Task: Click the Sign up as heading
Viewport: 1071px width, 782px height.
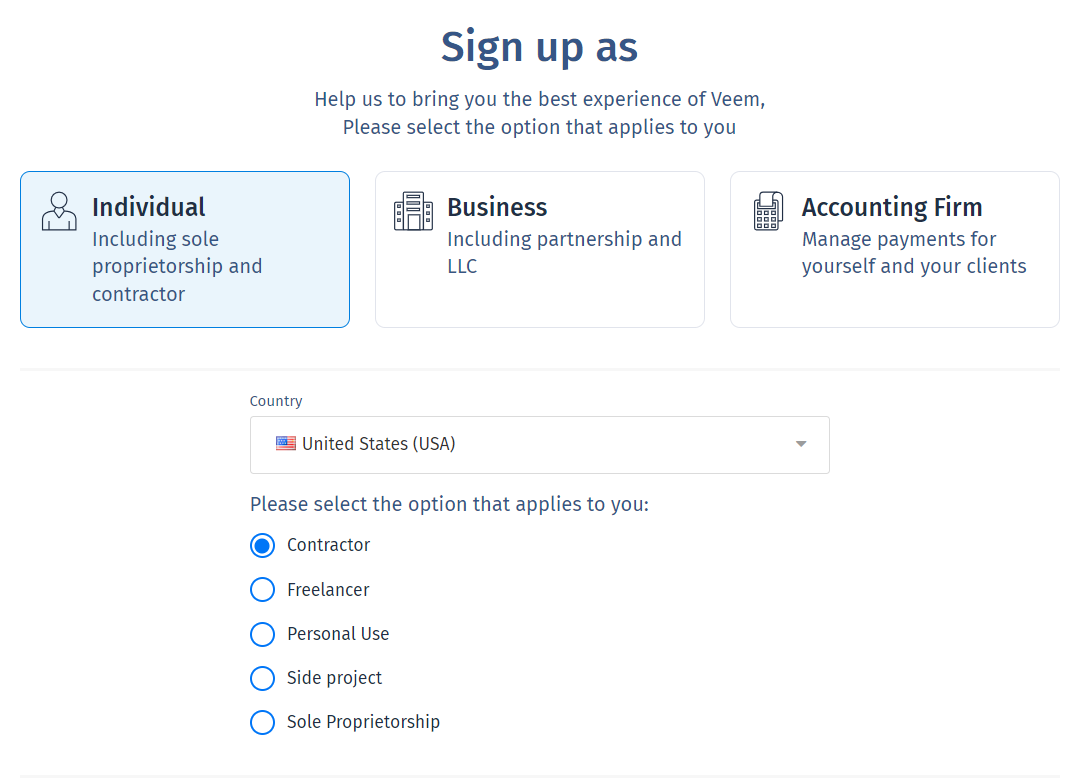Action: point(539,47)
